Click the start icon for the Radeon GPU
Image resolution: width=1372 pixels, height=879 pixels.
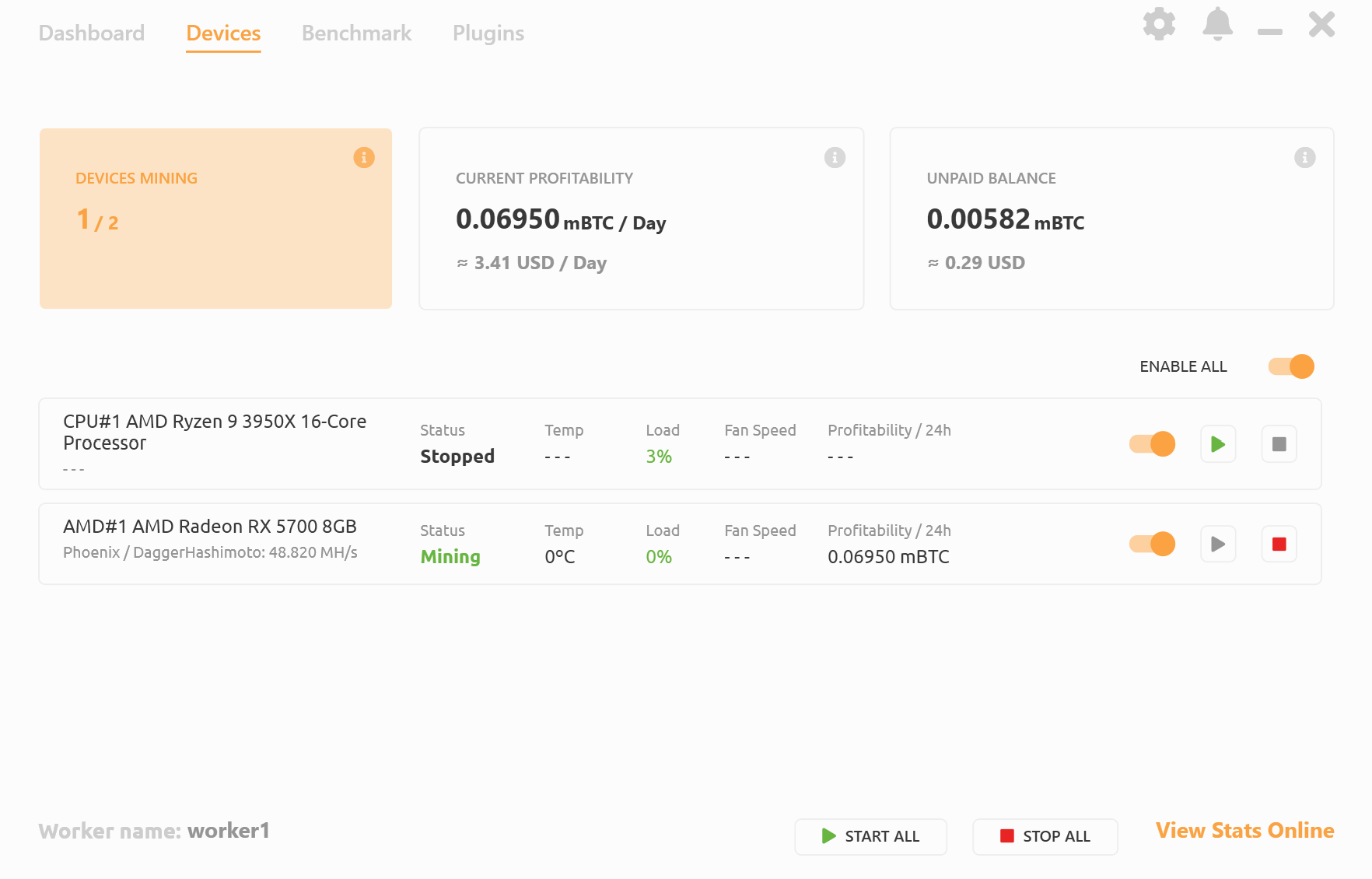1217,544
